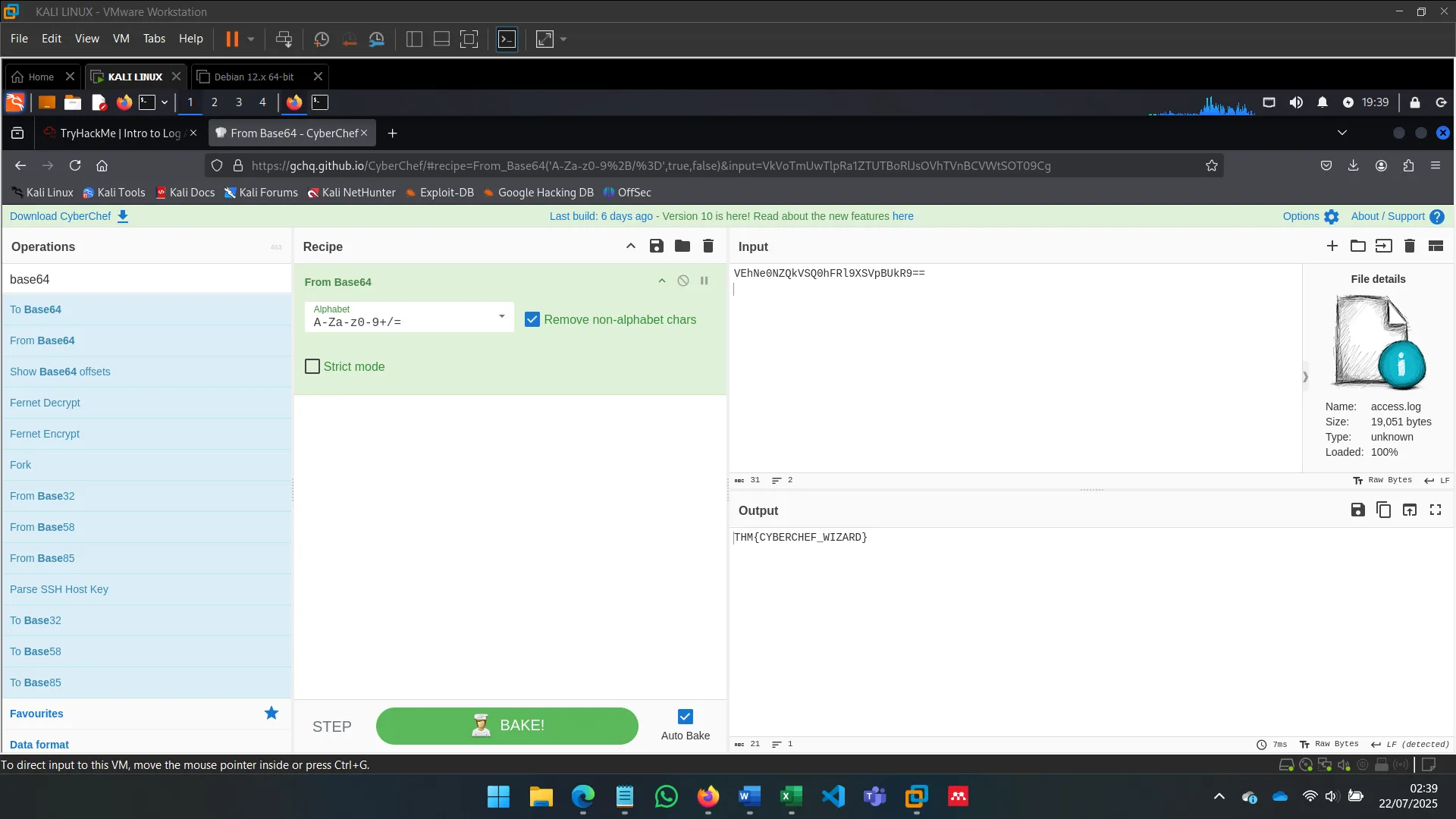The width and height of the screenshot is (1456, 819).
Task: Collapse the Recipe panel header
Action: point(630,246)
